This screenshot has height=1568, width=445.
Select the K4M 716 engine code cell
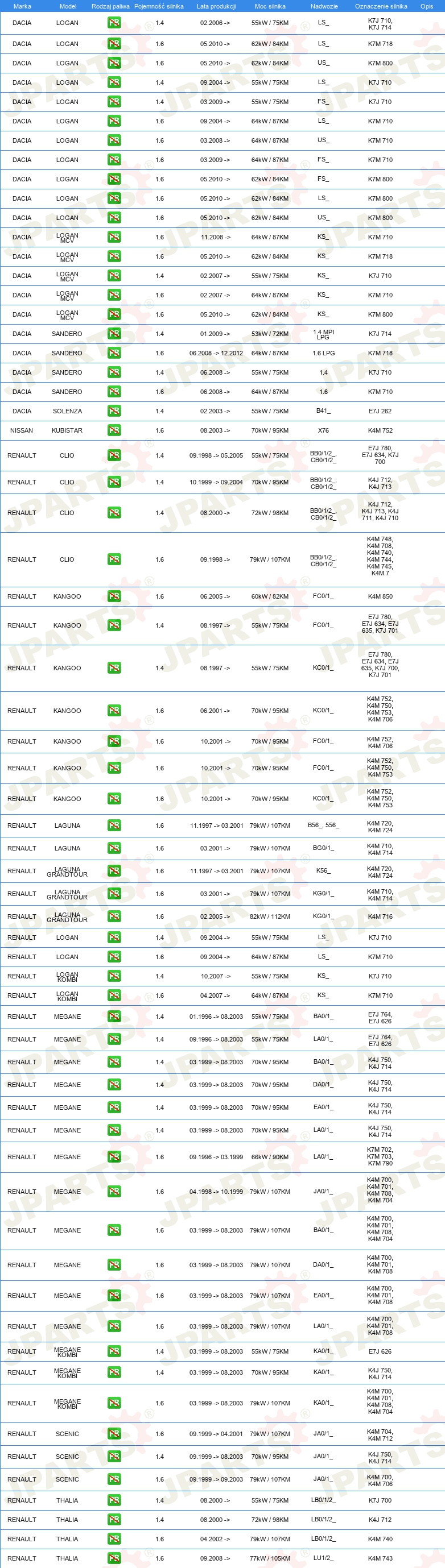tap(380, 916)
